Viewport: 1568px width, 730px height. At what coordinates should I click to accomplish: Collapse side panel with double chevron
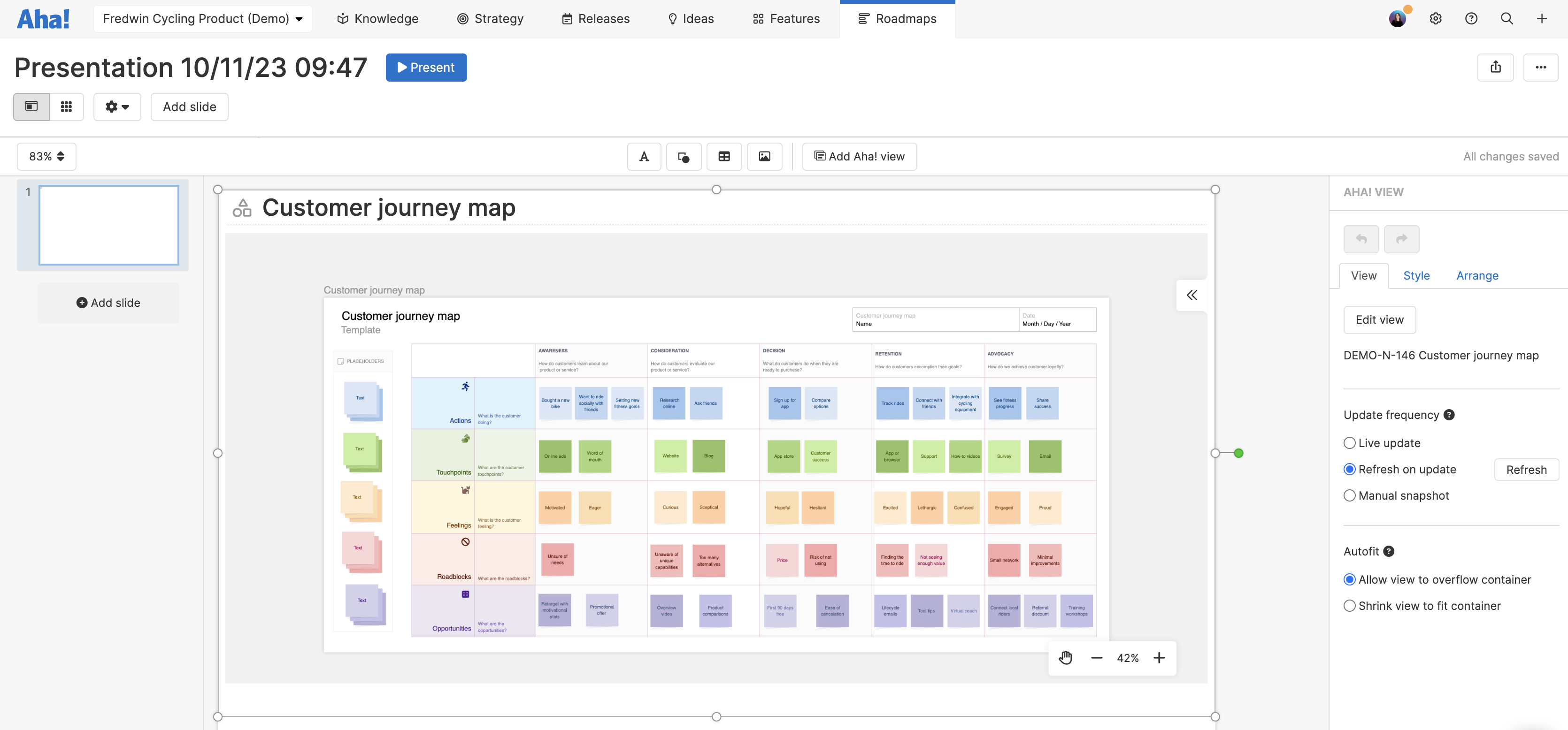[1192, 296]
